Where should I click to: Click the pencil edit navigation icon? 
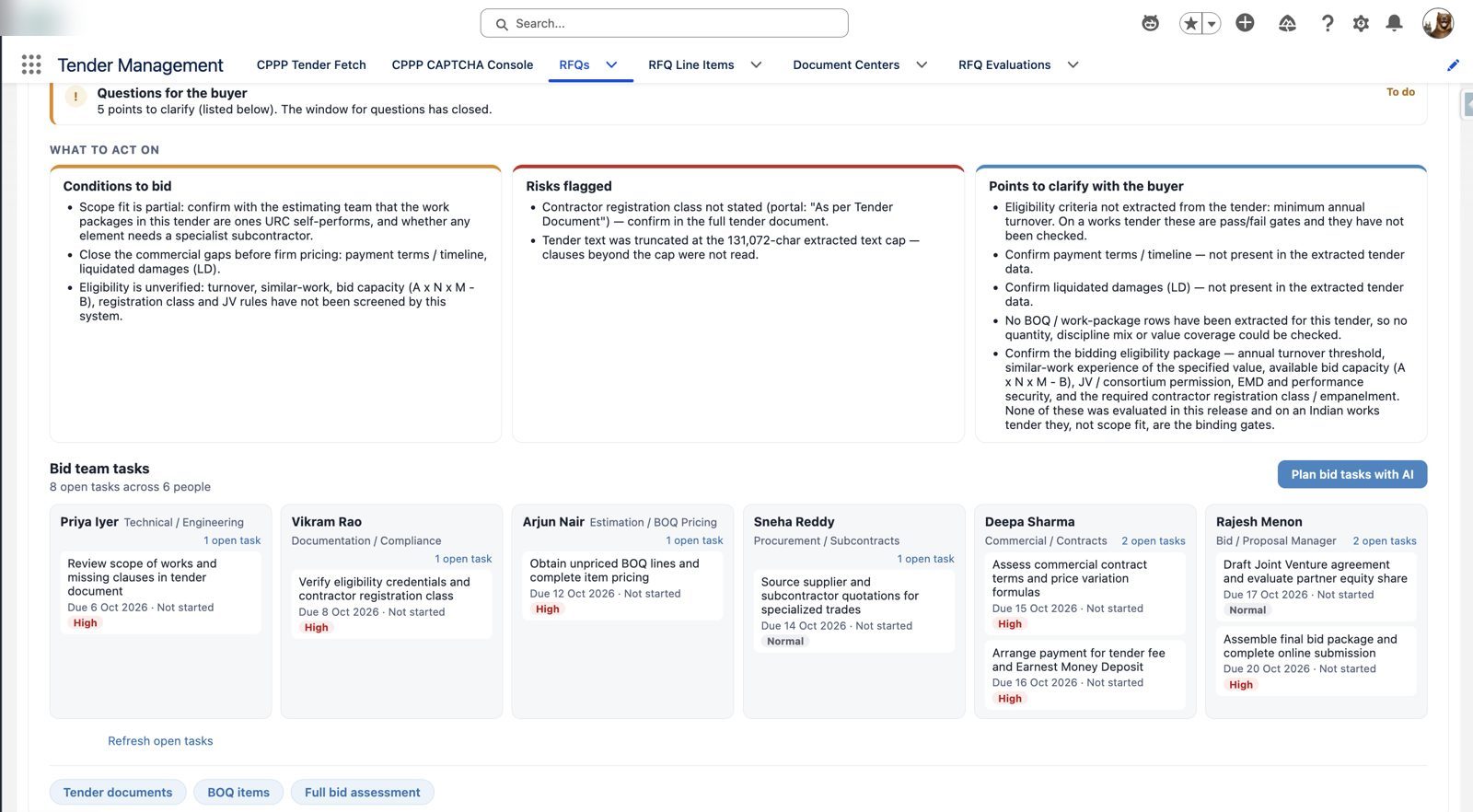1453,64
